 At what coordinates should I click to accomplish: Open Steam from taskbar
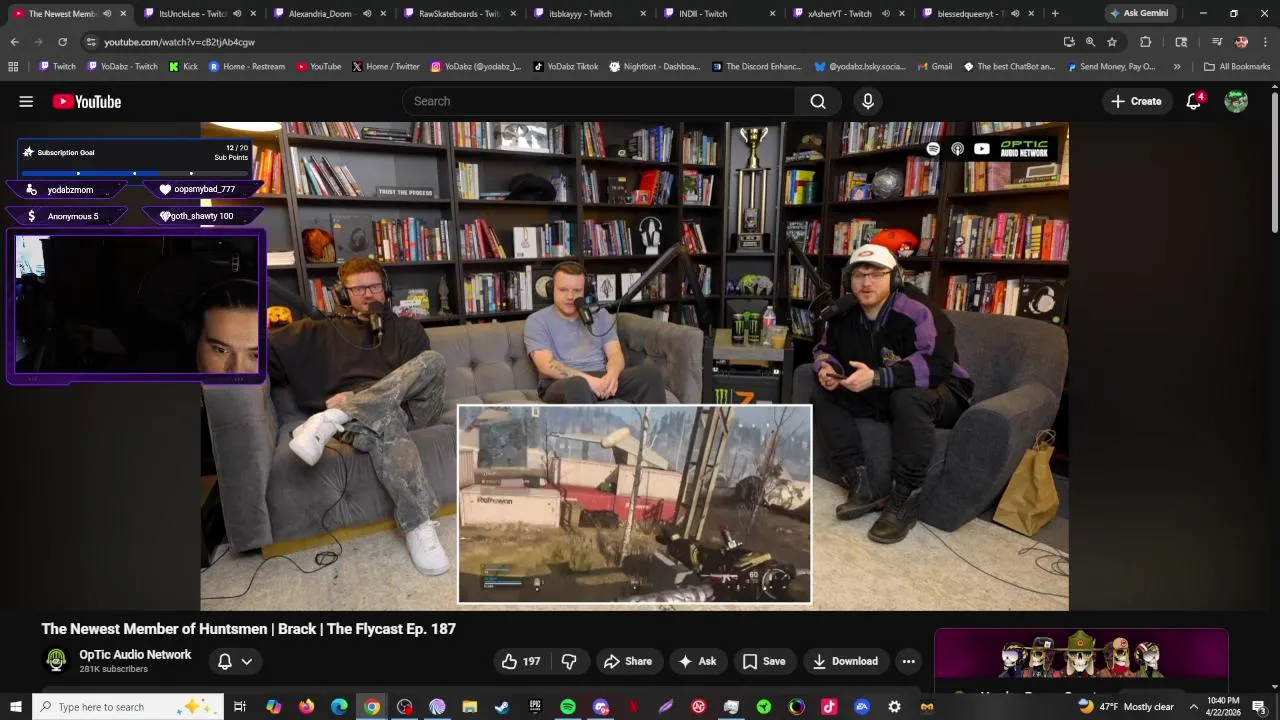coord(502,707)
